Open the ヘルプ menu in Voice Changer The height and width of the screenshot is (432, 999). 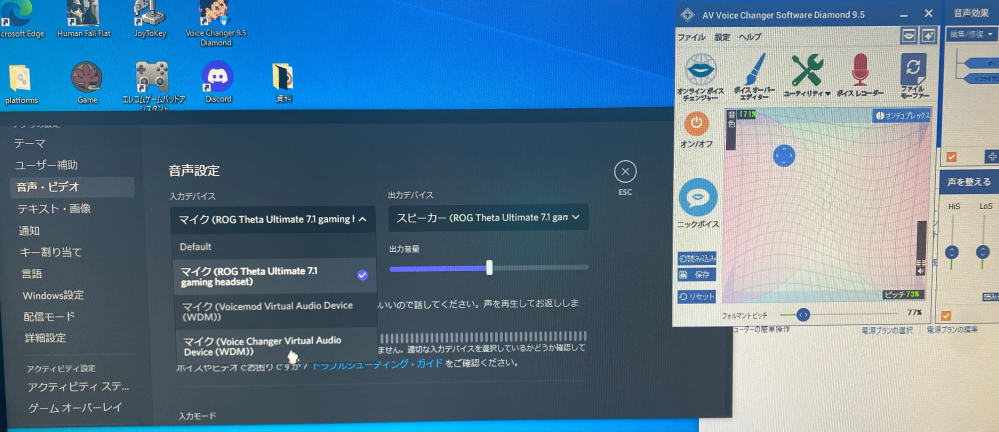pos(750,38)
